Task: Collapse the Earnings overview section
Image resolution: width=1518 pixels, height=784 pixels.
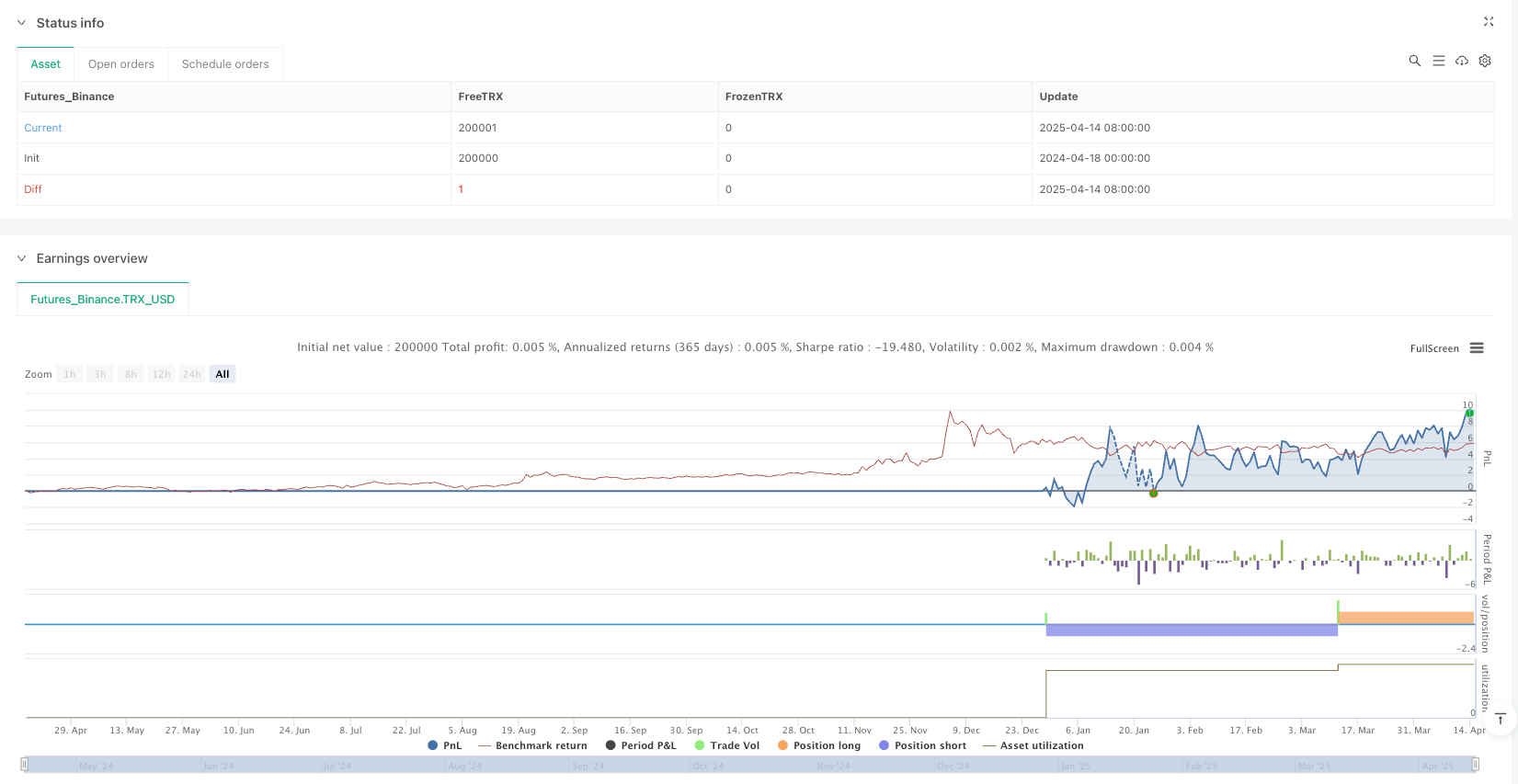Action: tap(22, 258)
